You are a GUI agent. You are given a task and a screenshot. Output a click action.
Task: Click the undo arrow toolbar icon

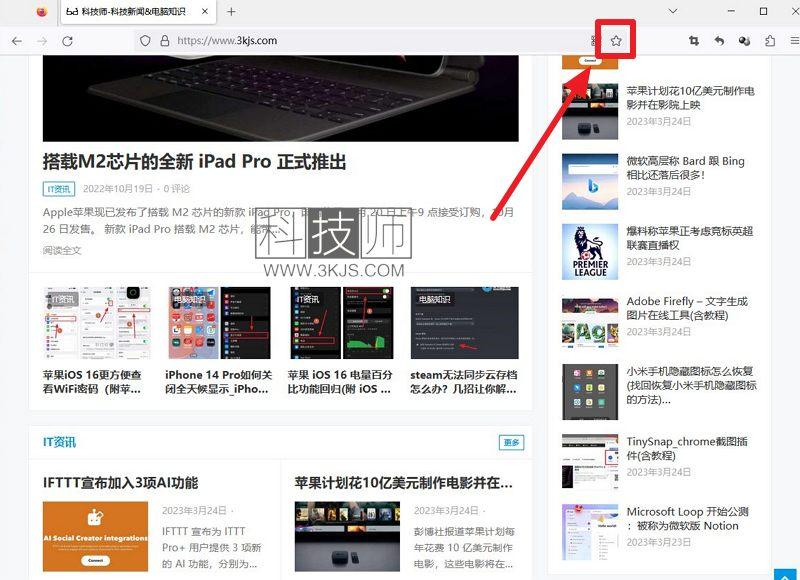point(719,41)
